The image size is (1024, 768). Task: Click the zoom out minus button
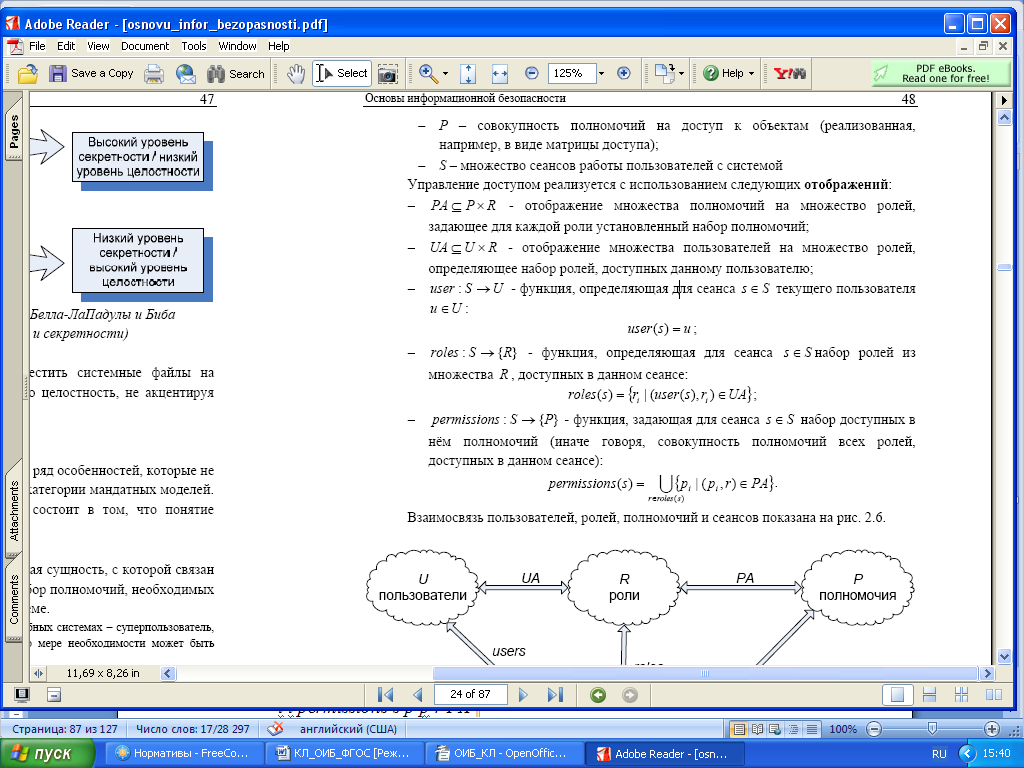(x=532, y=73)
